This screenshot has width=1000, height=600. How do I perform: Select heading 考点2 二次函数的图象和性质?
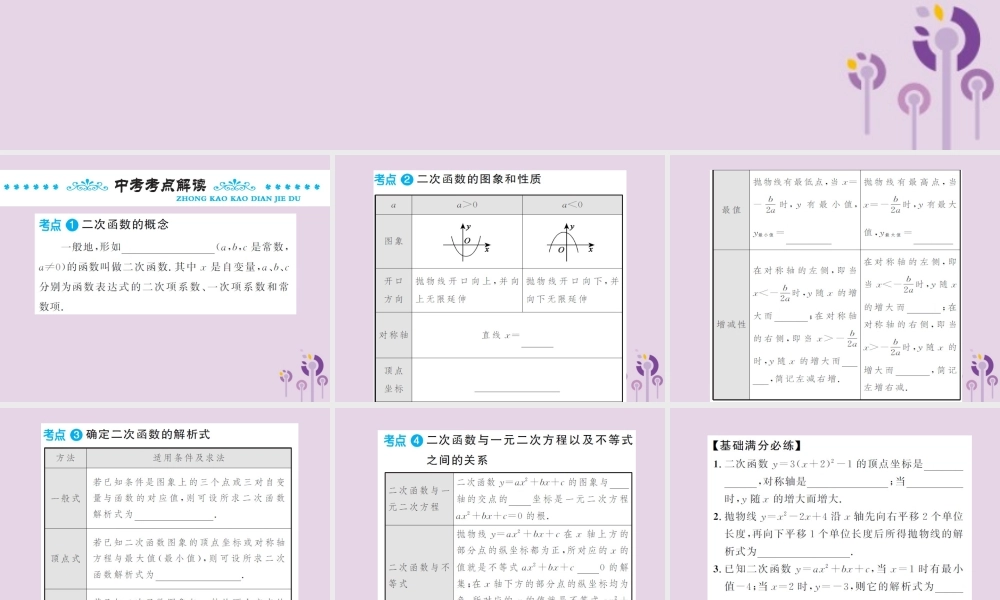click(457, 180)
